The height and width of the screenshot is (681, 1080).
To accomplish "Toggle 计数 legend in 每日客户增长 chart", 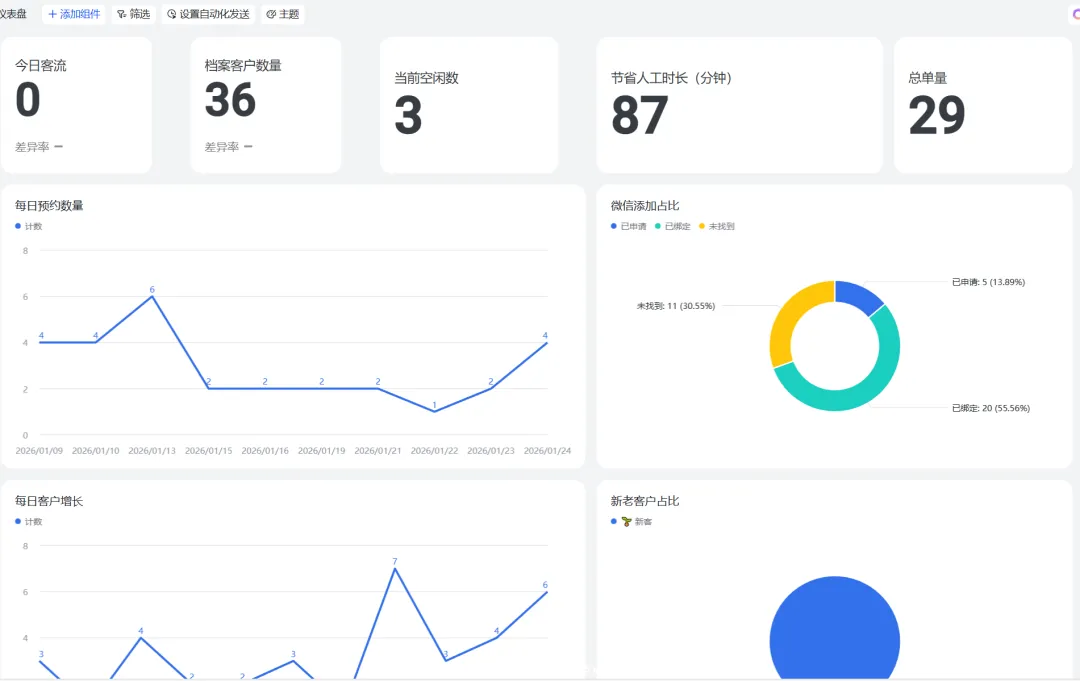I will tap(29, 521).
